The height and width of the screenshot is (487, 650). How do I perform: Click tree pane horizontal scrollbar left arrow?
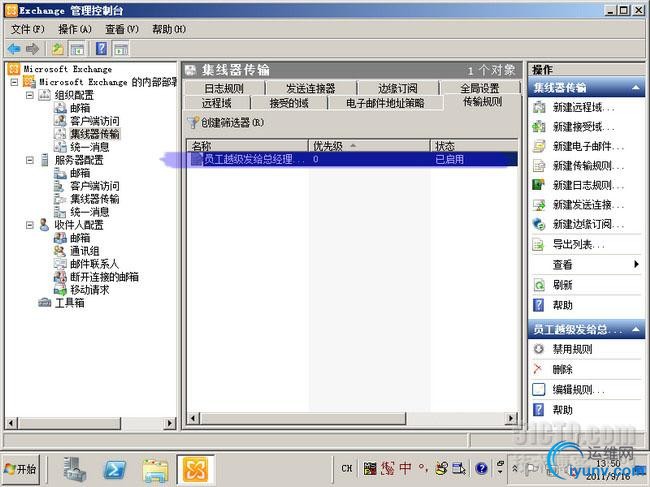[11, 423]
